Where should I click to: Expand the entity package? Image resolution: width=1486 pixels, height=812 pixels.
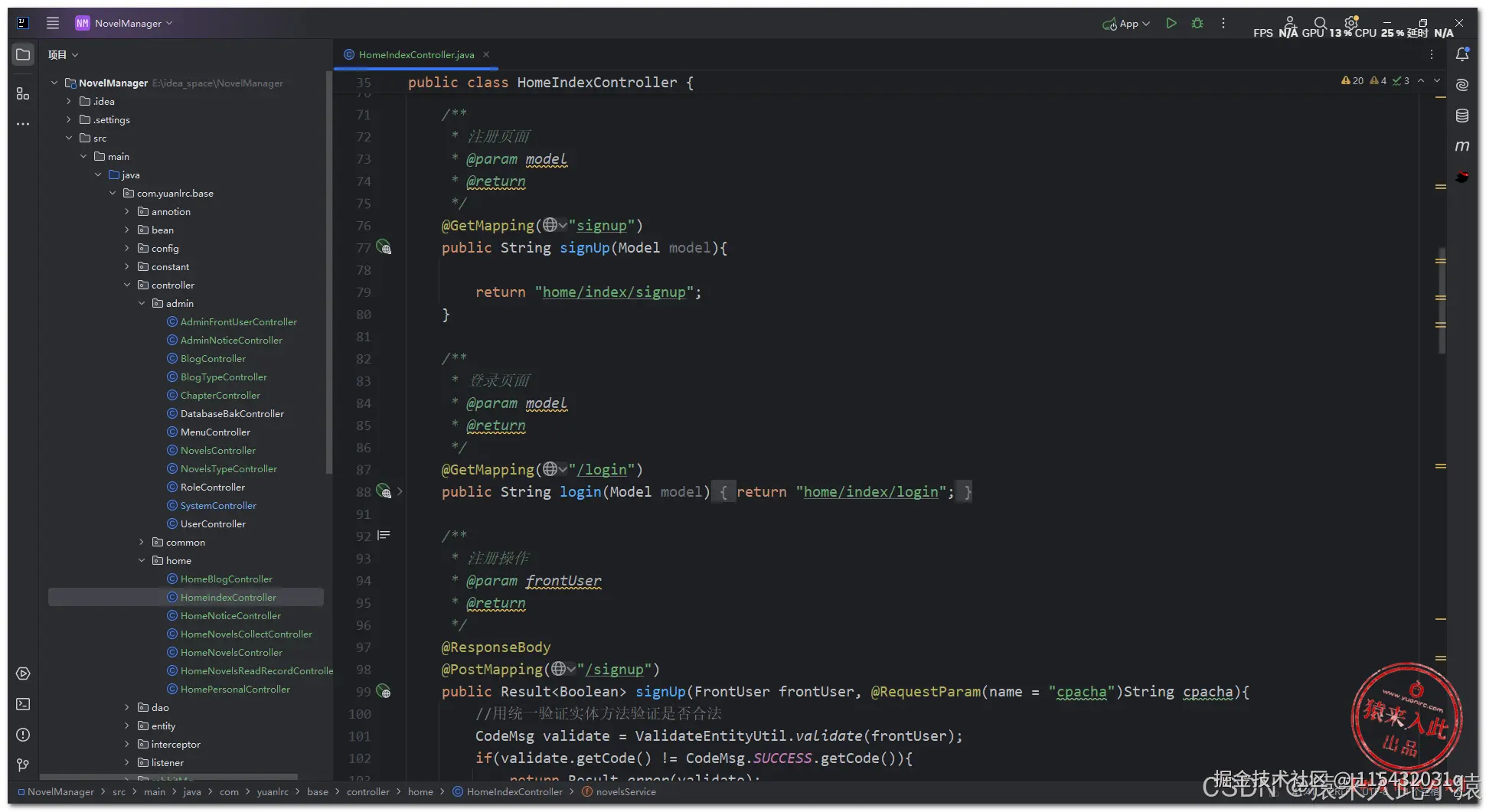(127, 726)
